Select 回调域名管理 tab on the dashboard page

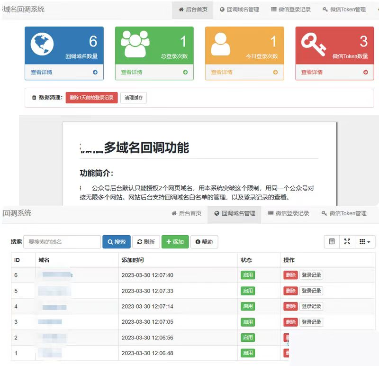coord(239,10)
